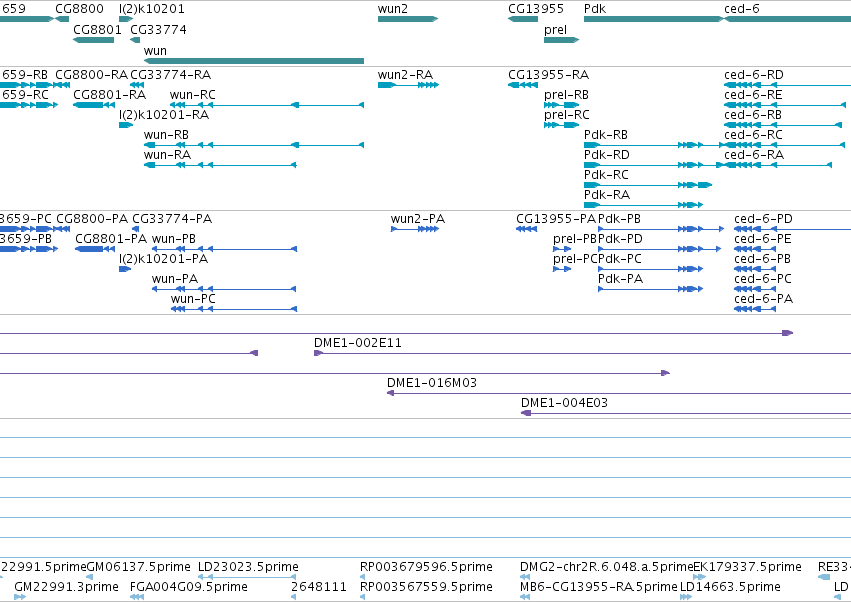Select the ced-6-PD protein label

click(x=764, y=219)
